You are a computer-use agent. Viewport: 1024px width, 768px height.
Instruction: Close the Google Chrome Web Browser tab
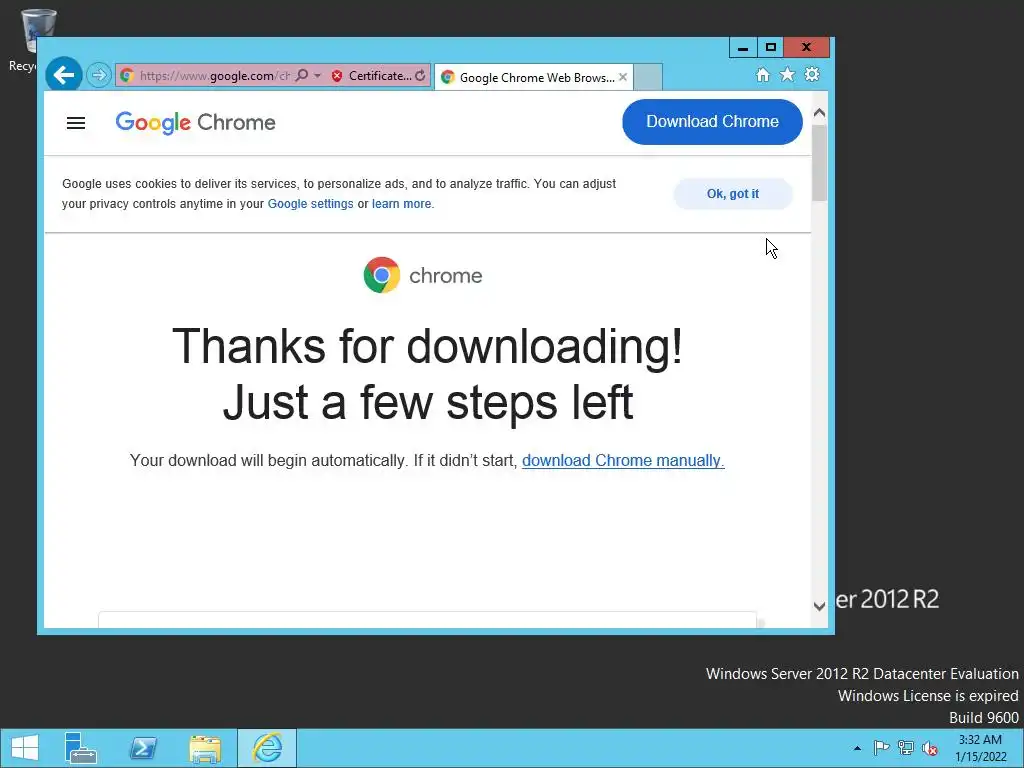coord(623,77)
